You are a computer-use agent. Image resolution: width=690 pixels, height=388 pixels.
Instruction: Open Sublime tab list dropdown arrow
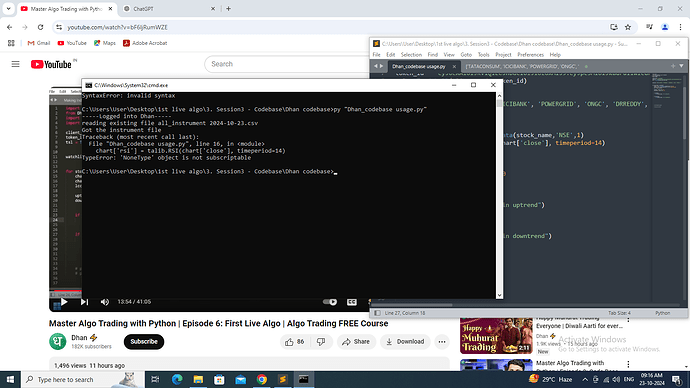[x=681, y=66]
